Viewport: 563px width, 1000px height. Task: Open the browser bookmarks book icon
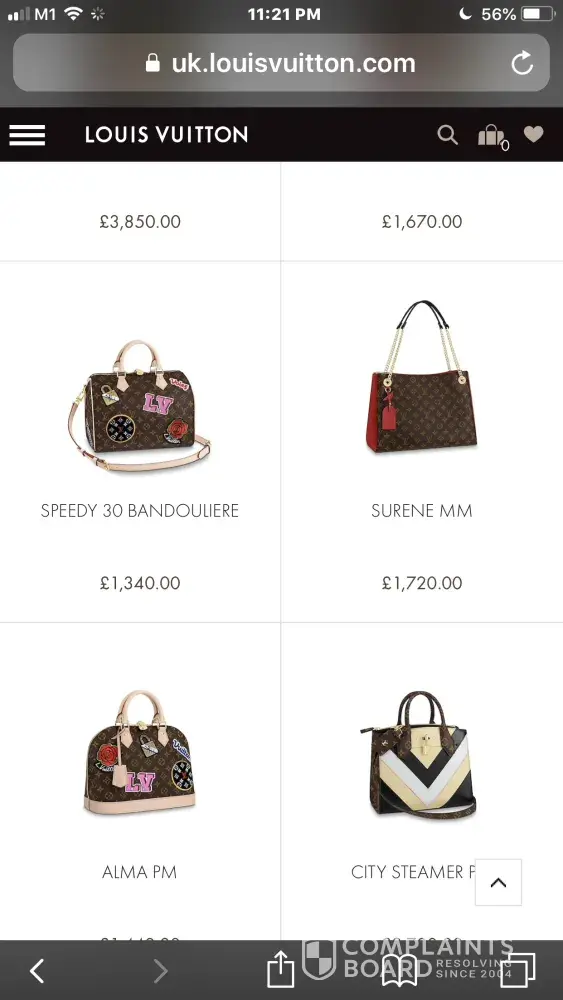point(399,971)
